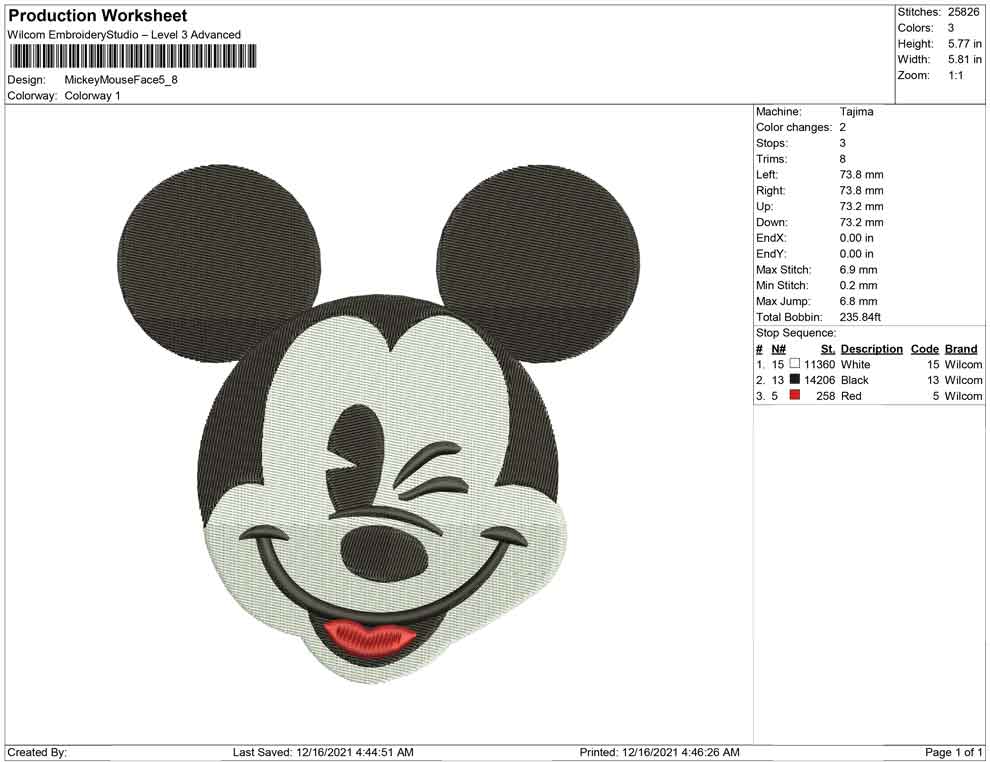Click the stitch count '14206' for Black
The image size is (990, 762).
820,380
